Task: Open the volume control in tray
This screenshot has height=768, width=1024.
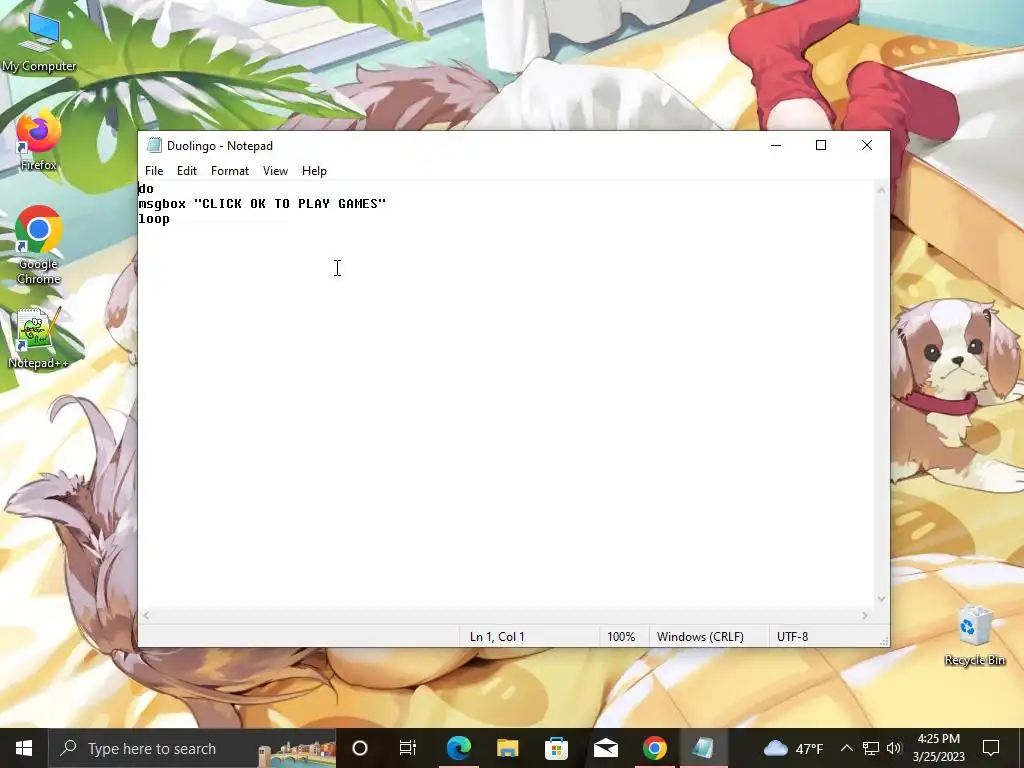Action: [x=894, y=748]
